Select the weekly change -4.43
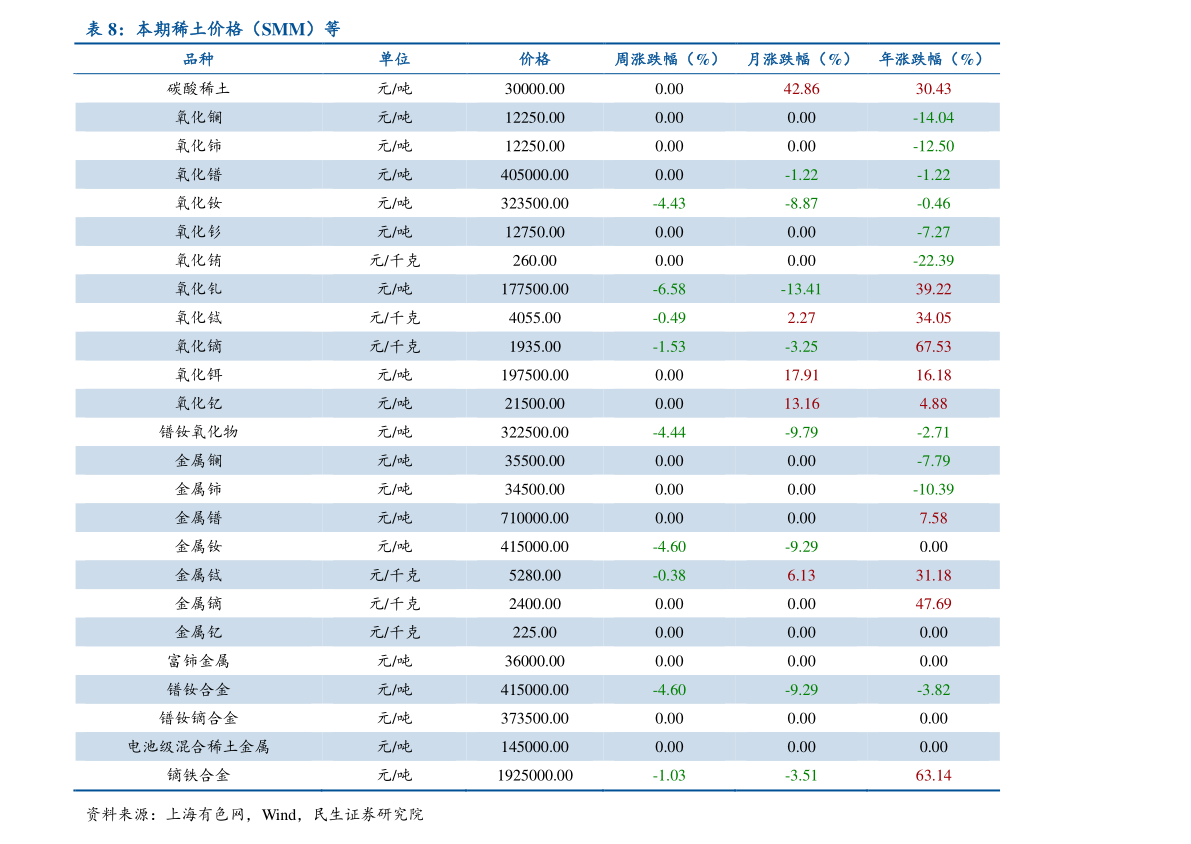Viewport: 1191px width, 844px height. click(x=669, y=204)
